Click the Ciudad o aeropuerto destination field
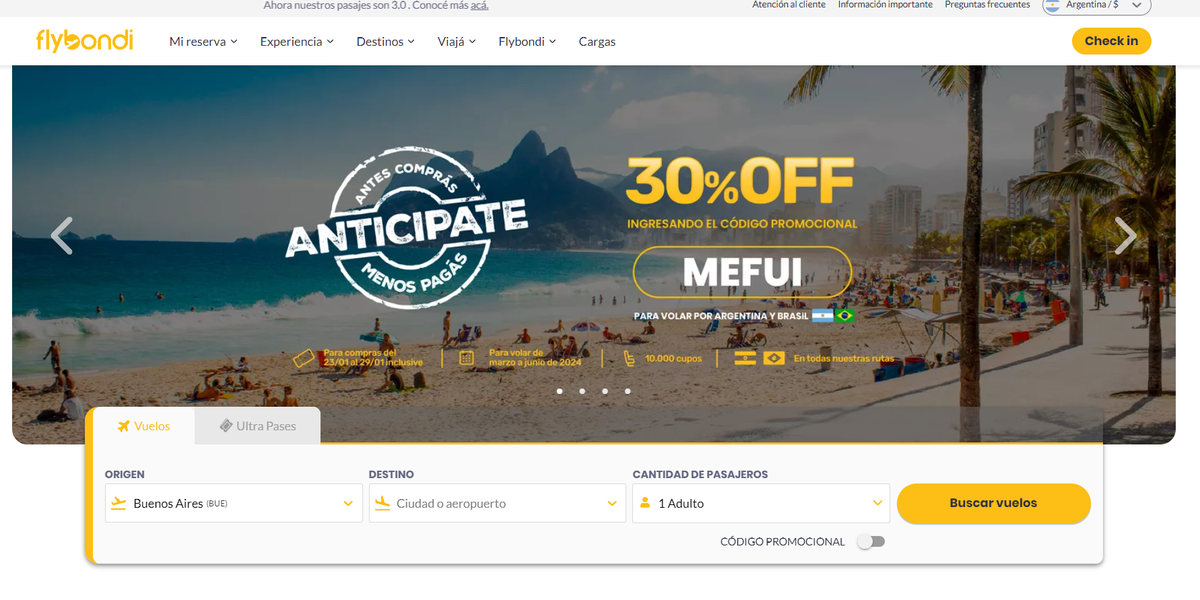This screenshot has height=600, width=1200. pos(497,503)
